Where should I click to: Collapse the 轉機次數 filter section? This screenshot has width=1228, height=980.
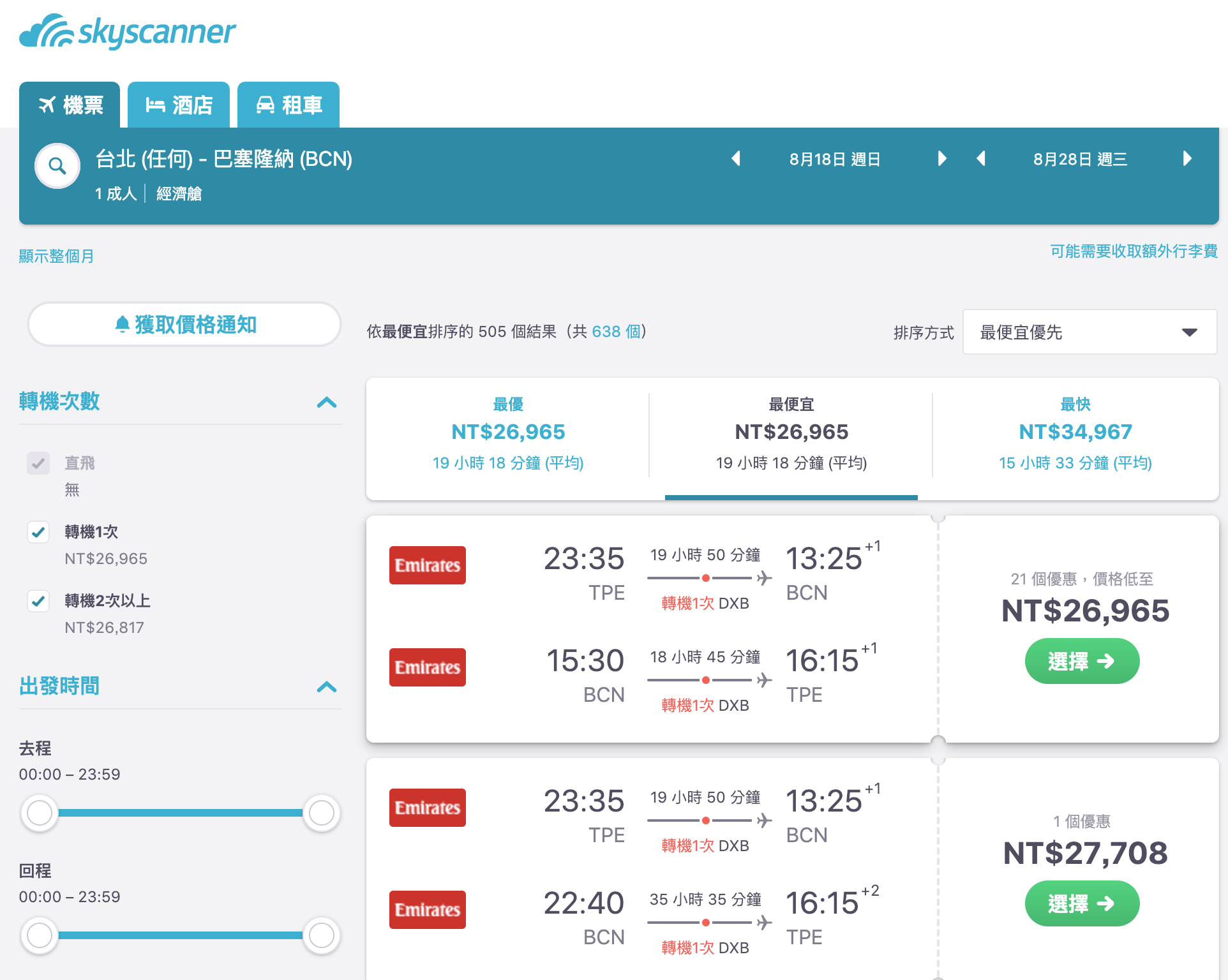coord(327,403)
